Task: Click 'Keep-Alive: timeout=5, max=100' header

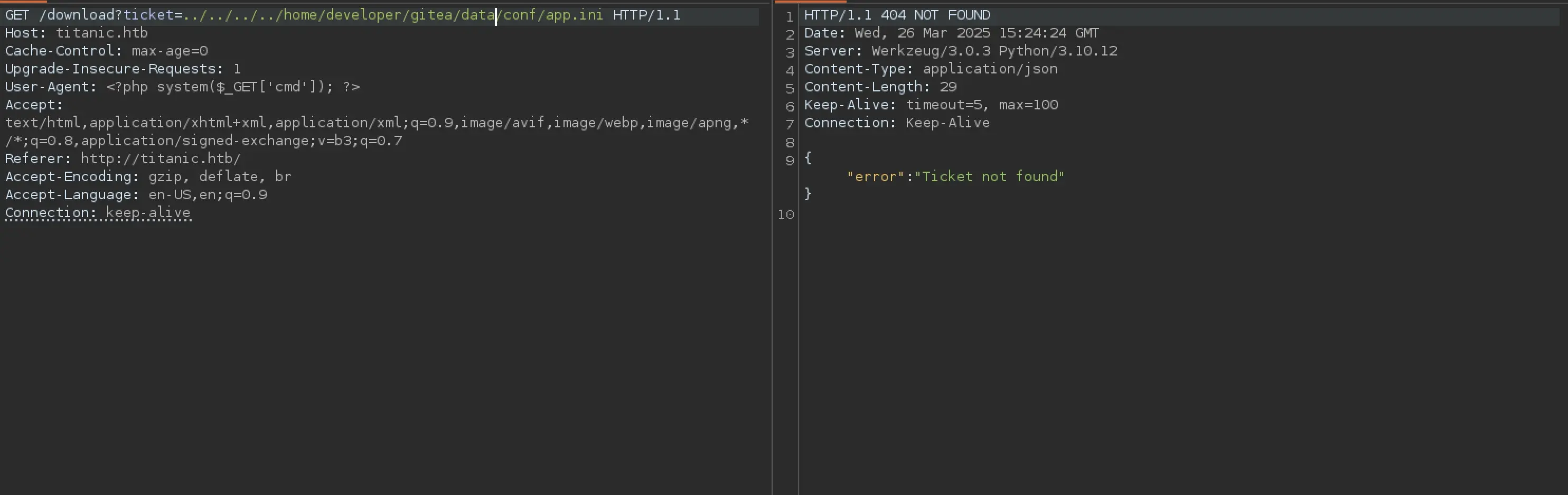Action: pyautogui.click(x=931, y=105)
